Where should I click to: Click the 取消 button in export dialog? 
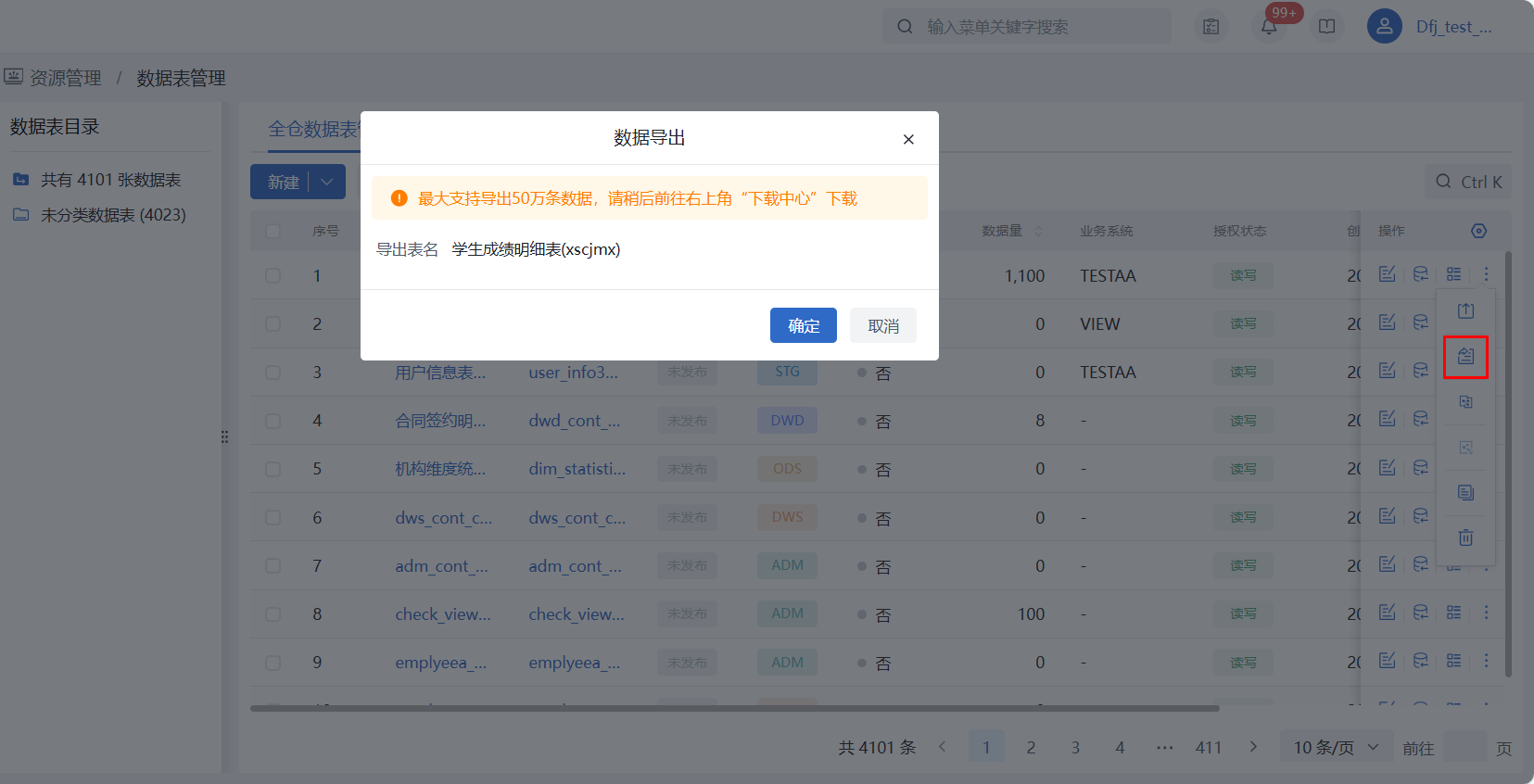point(882,325)
